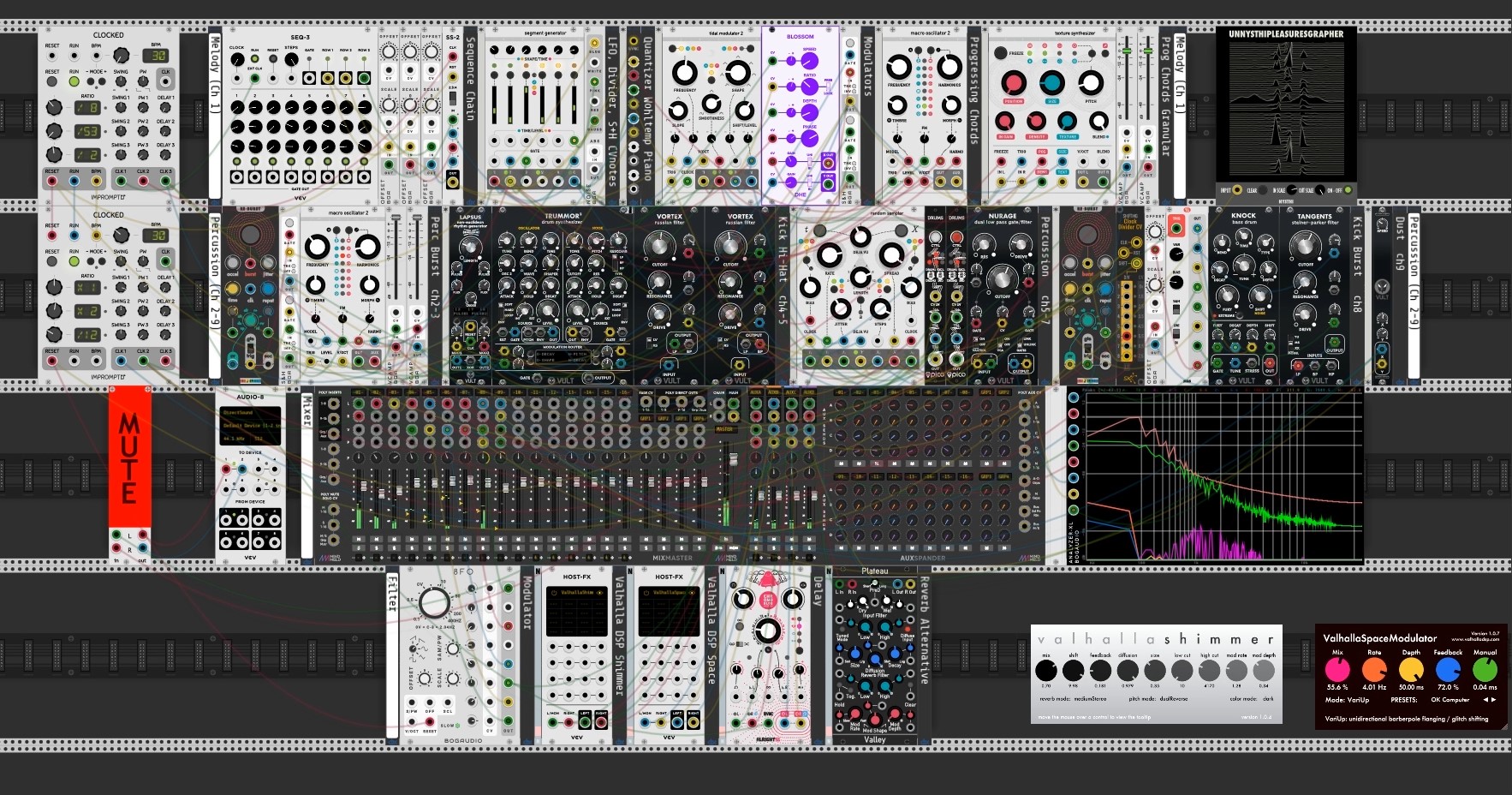Click the red MUTE module button
1512x795 pixels.
pos(129,456)
